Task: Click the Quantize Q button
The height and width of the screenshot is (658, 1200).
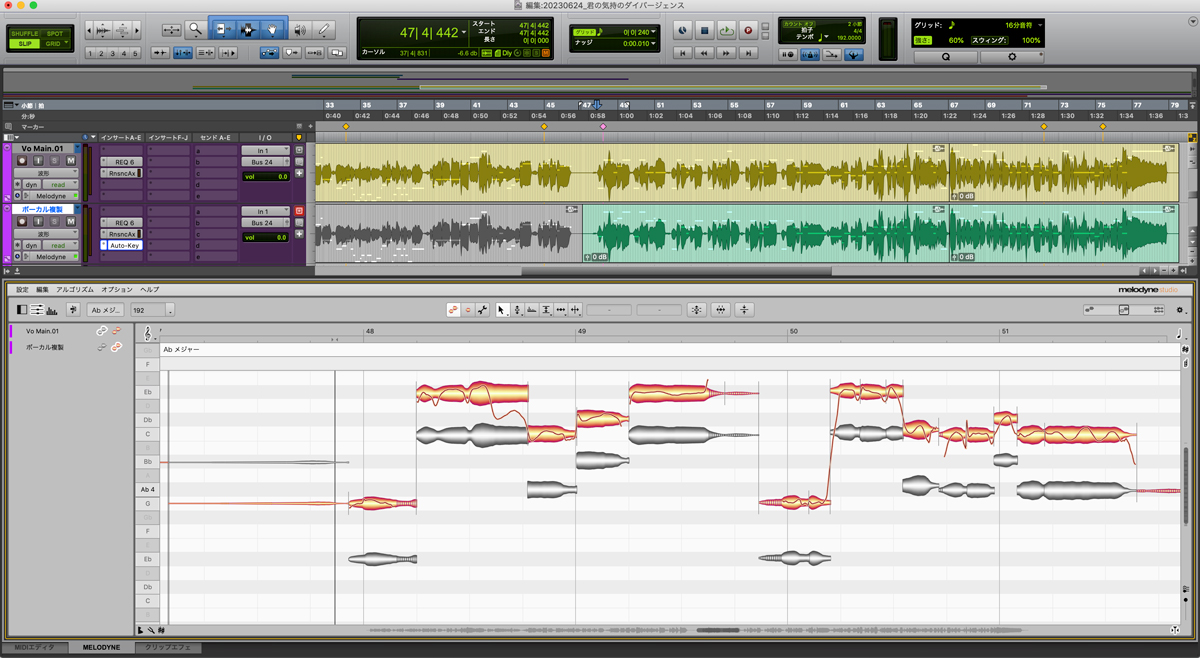Action: click(945, 57)
